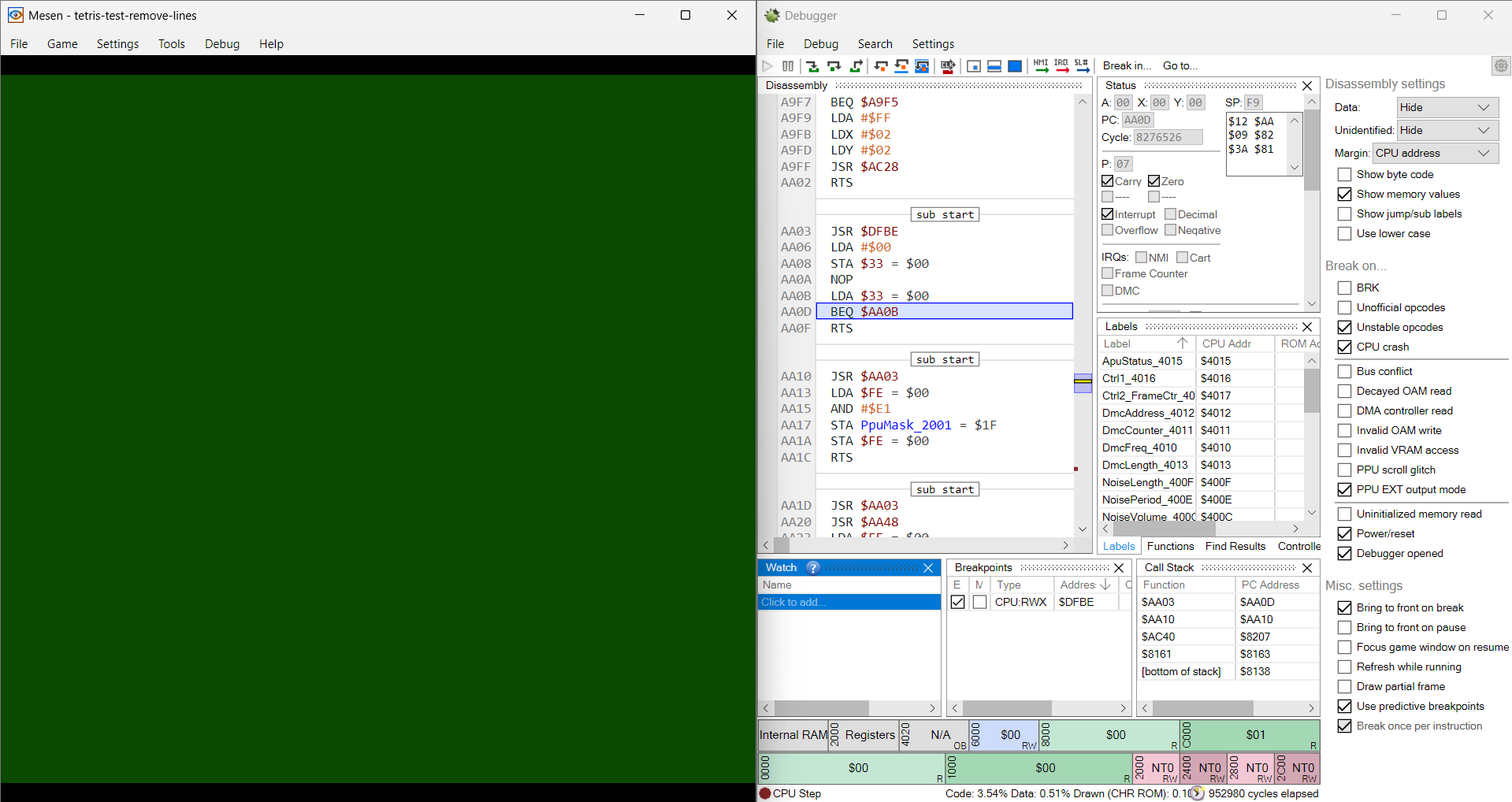
Task: Uncheck Show memory values
Action: point(1345,194)
